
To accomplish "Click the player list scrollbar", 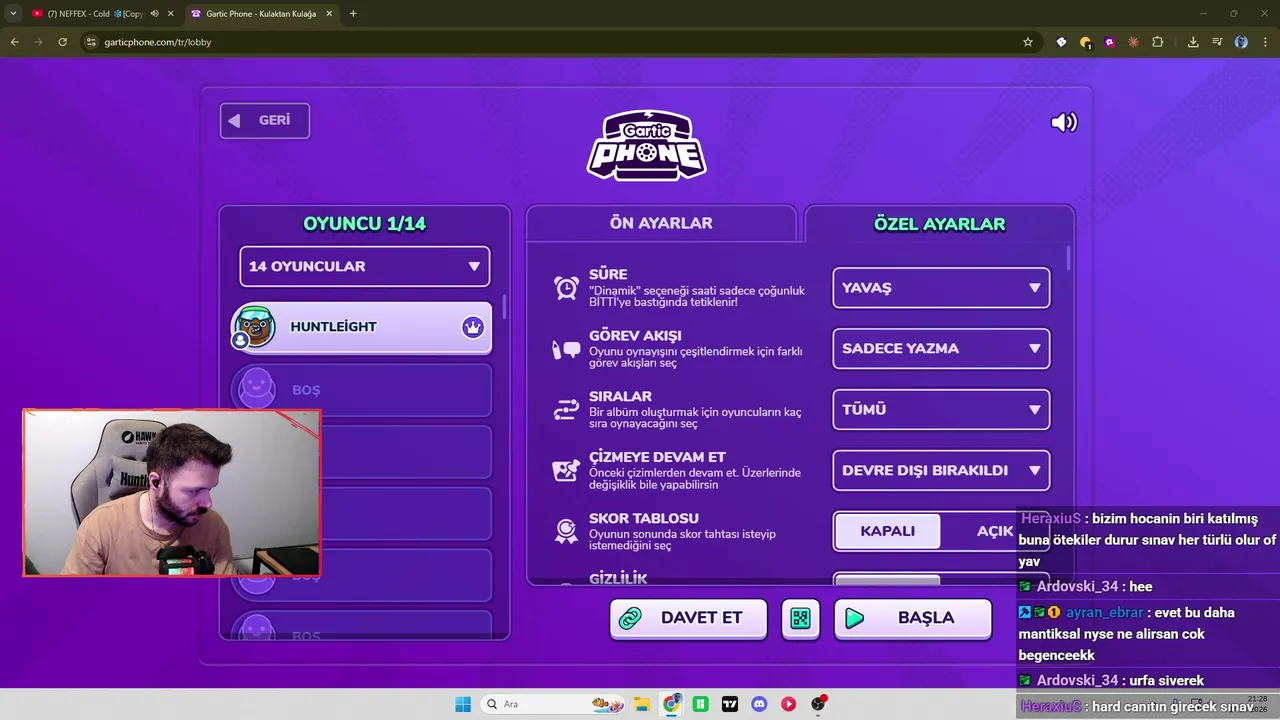I will click(x=504, y=305).
